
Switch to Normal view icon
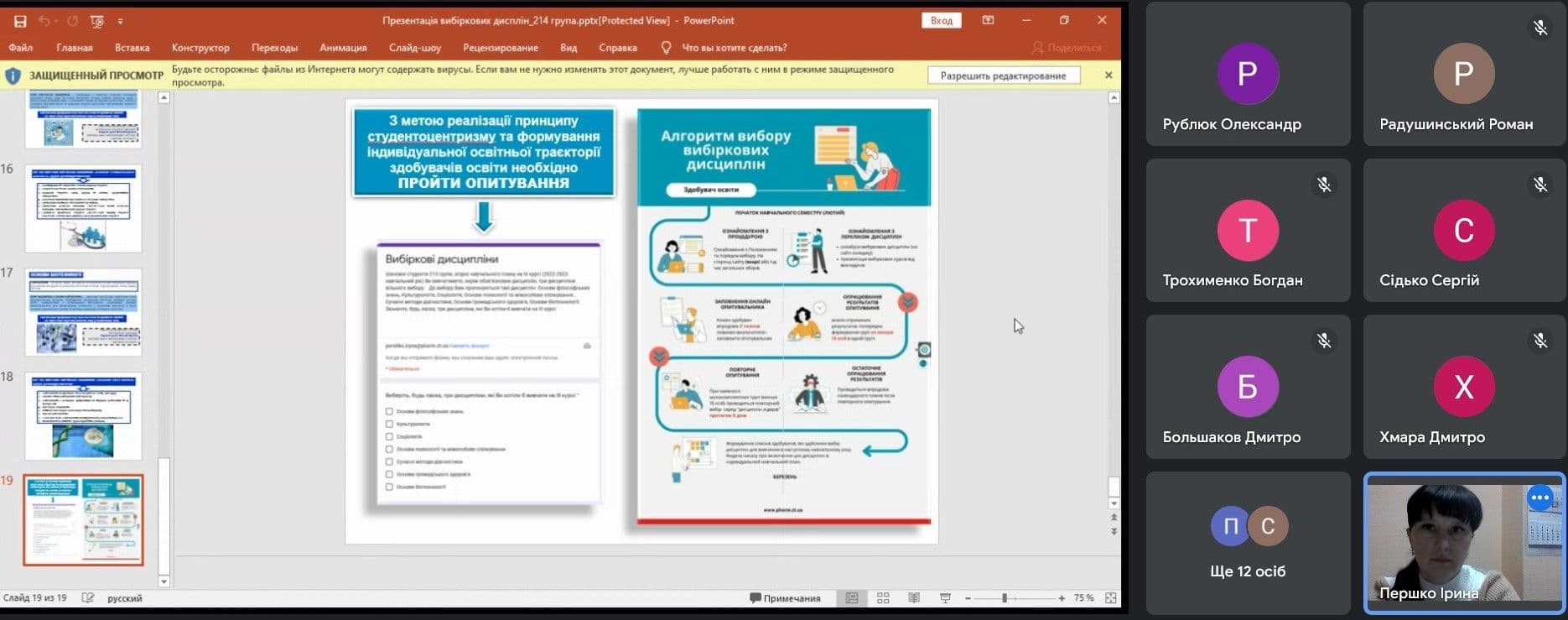pyautogui.click(x=852, y=598)
